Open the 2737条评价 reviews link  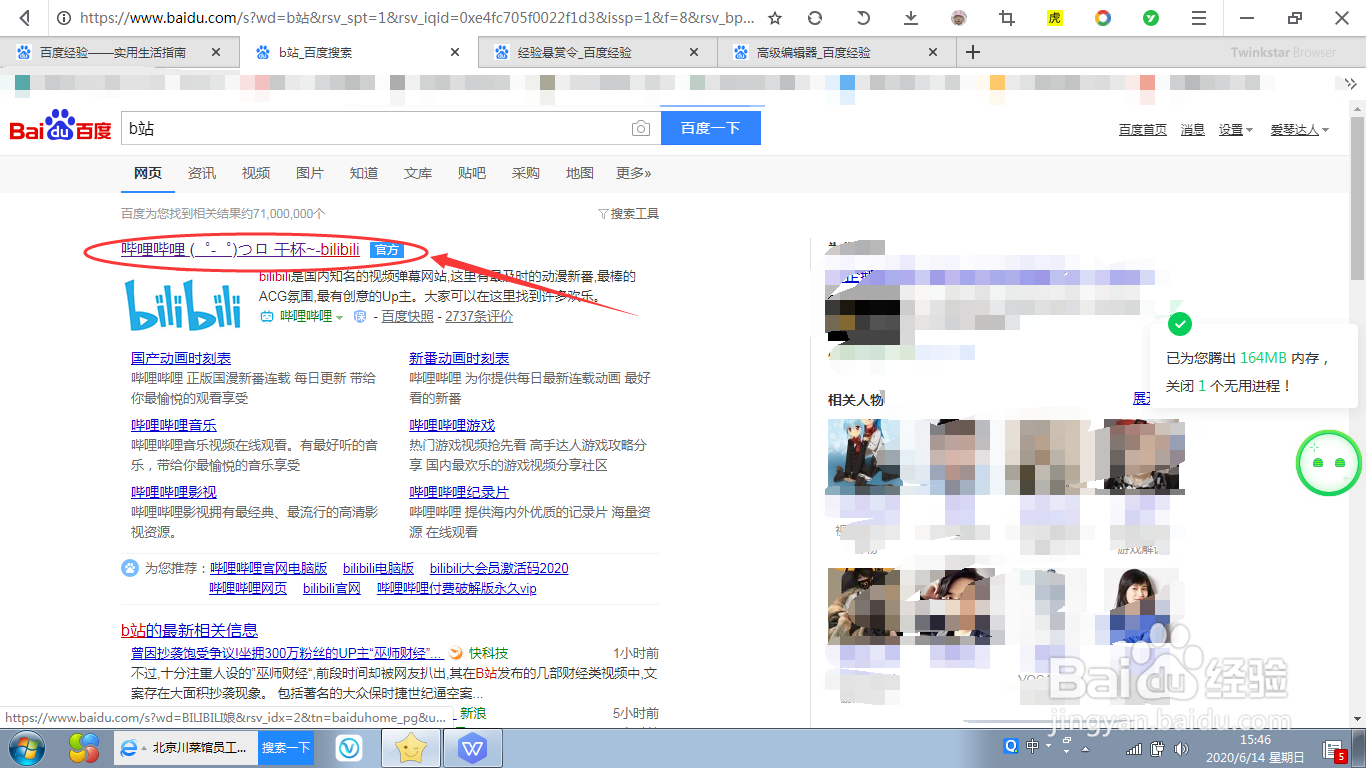[479, 316]
